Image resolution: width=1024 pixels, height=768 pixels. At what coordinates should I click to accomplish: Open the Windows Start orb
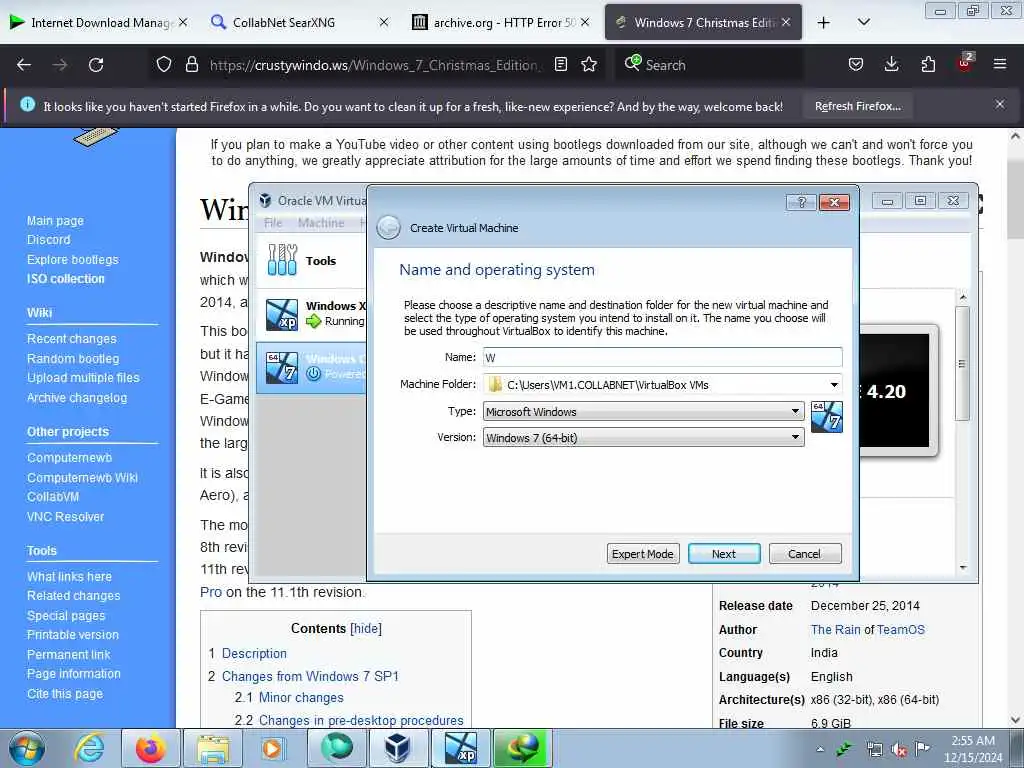coord(27,748)
